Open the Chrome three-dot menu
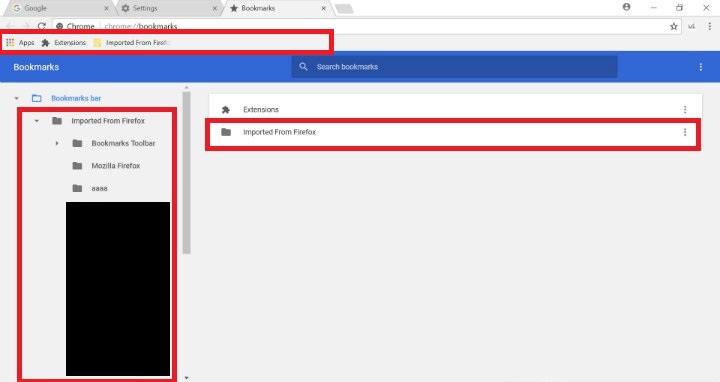 point(709,27)
